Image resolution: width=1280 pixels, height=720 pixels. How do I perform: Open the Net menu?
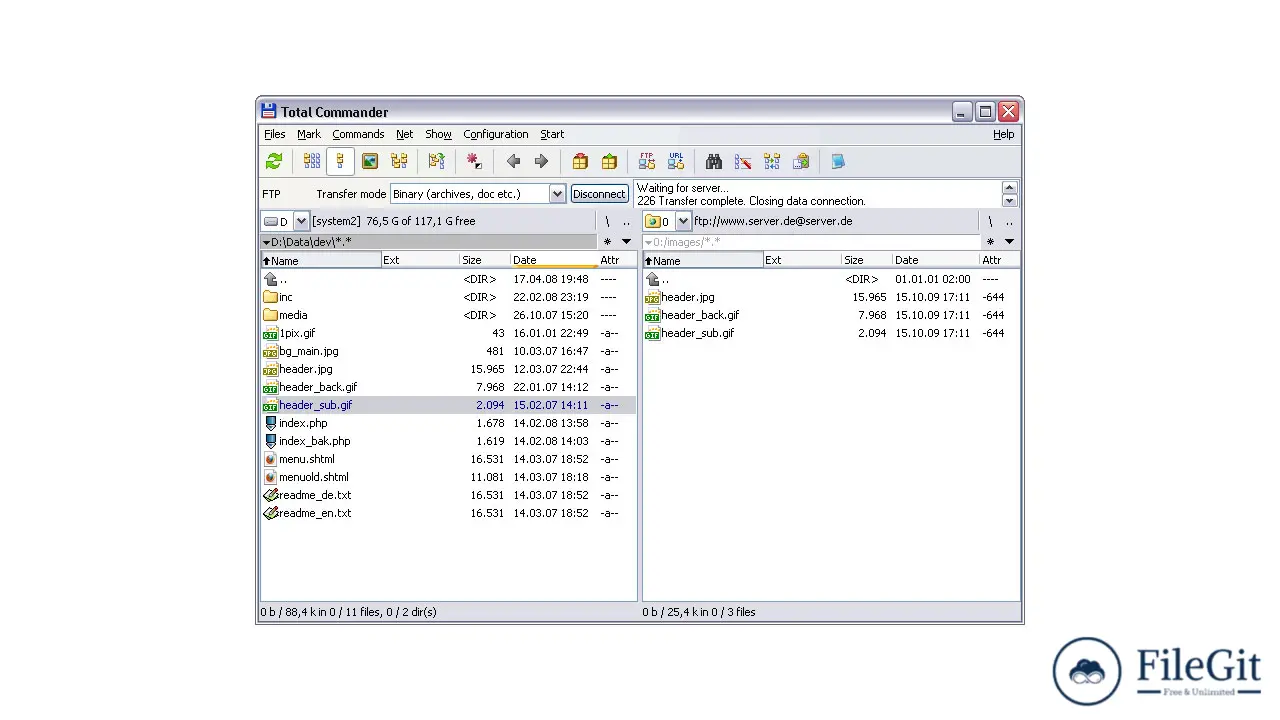point(404,134)
